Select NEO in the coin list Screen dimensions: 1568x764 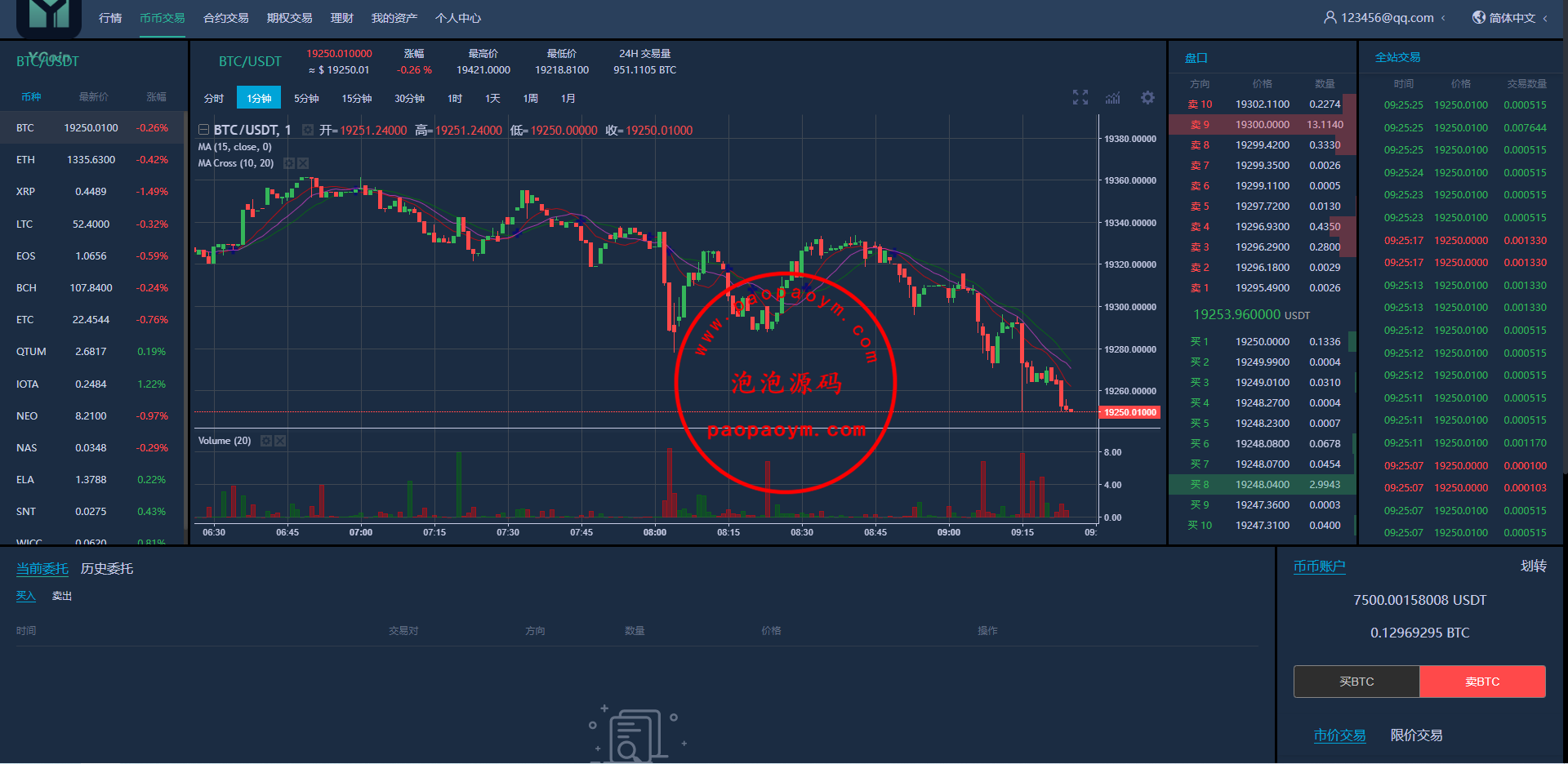click(93, 415)
